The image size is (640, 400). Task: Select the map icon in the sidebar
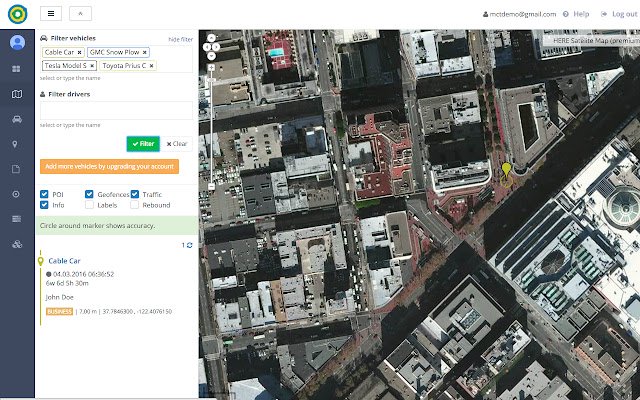click(x=17, y=94)
